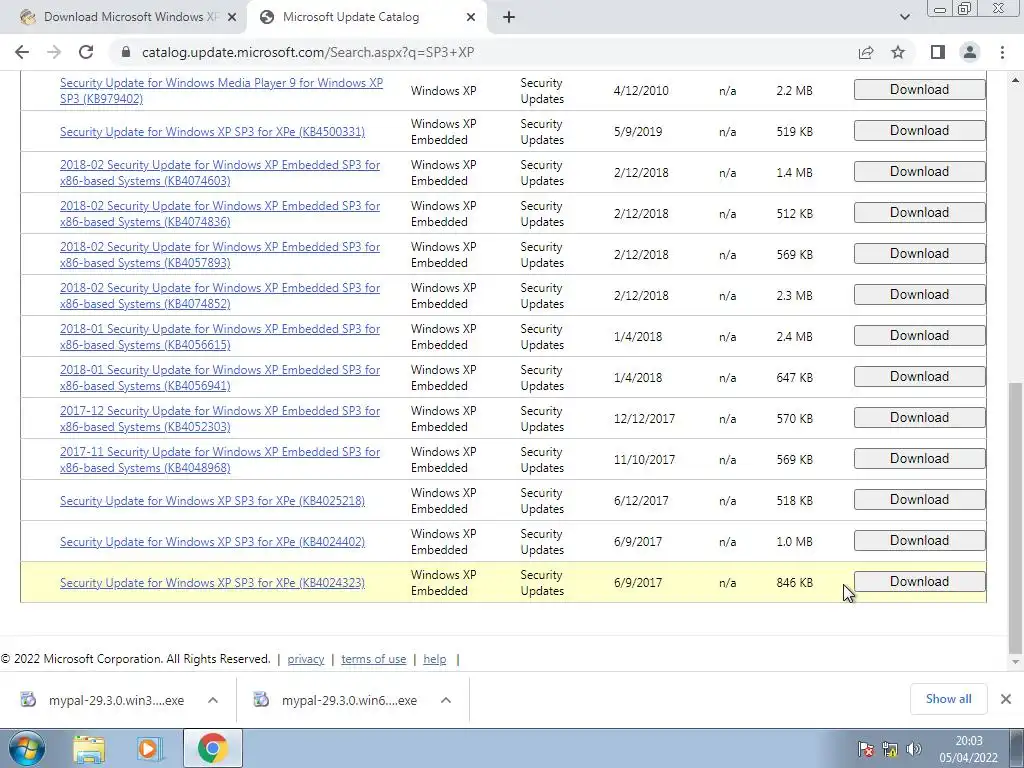Download the 519 KB KB4500331 update
1024x768 pixels.
click(920, 131)
